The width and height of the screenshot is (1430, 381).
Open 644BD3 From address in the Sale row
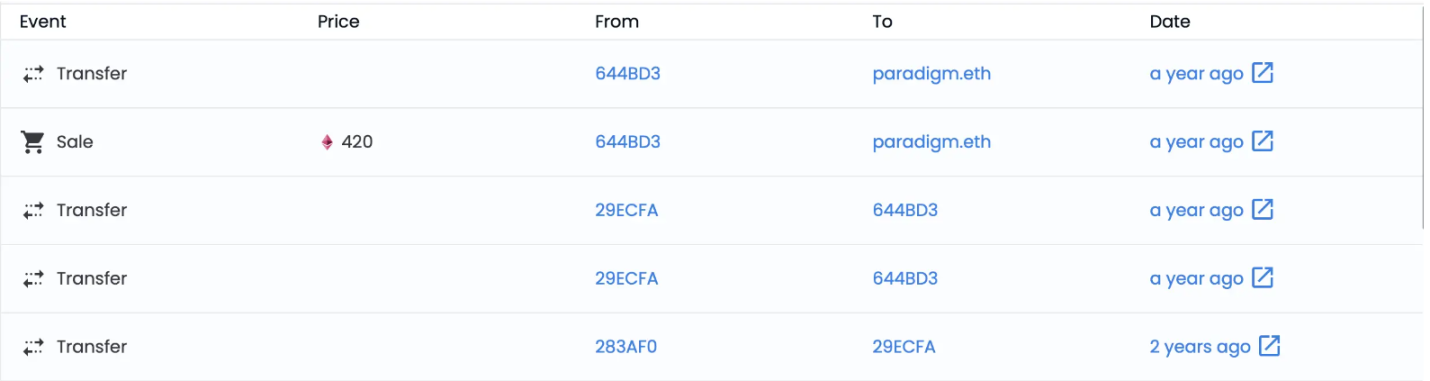(627, 142)
